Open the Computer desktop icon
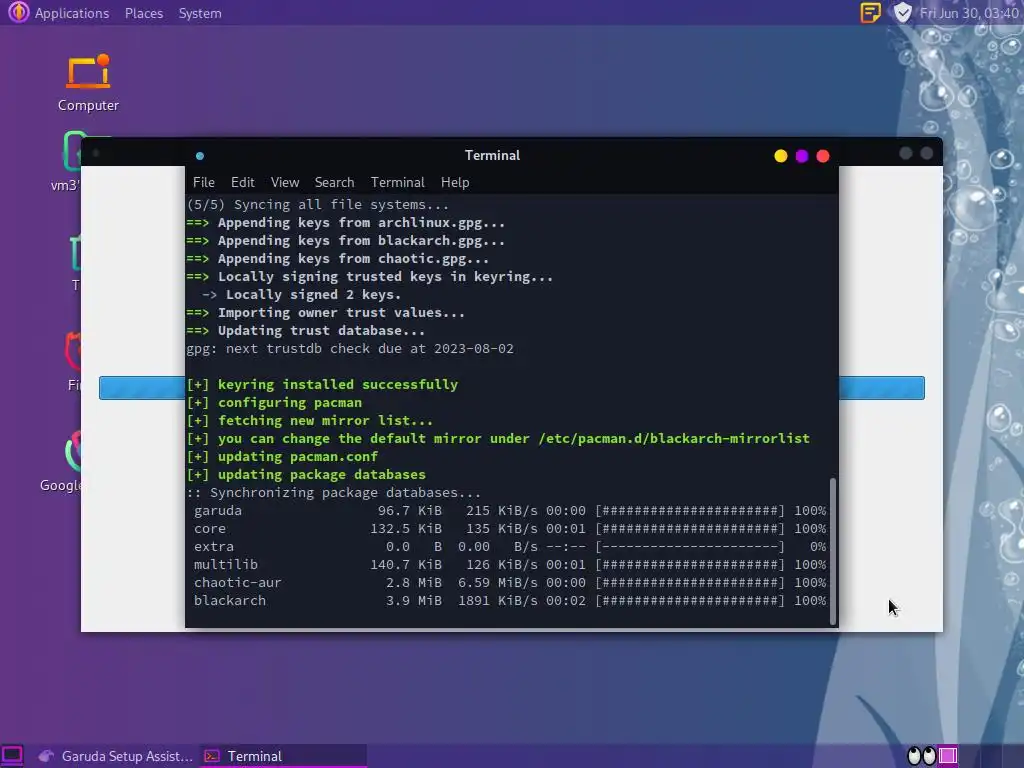The width and height of the screenshot is (1024, 768). (88, 82)
